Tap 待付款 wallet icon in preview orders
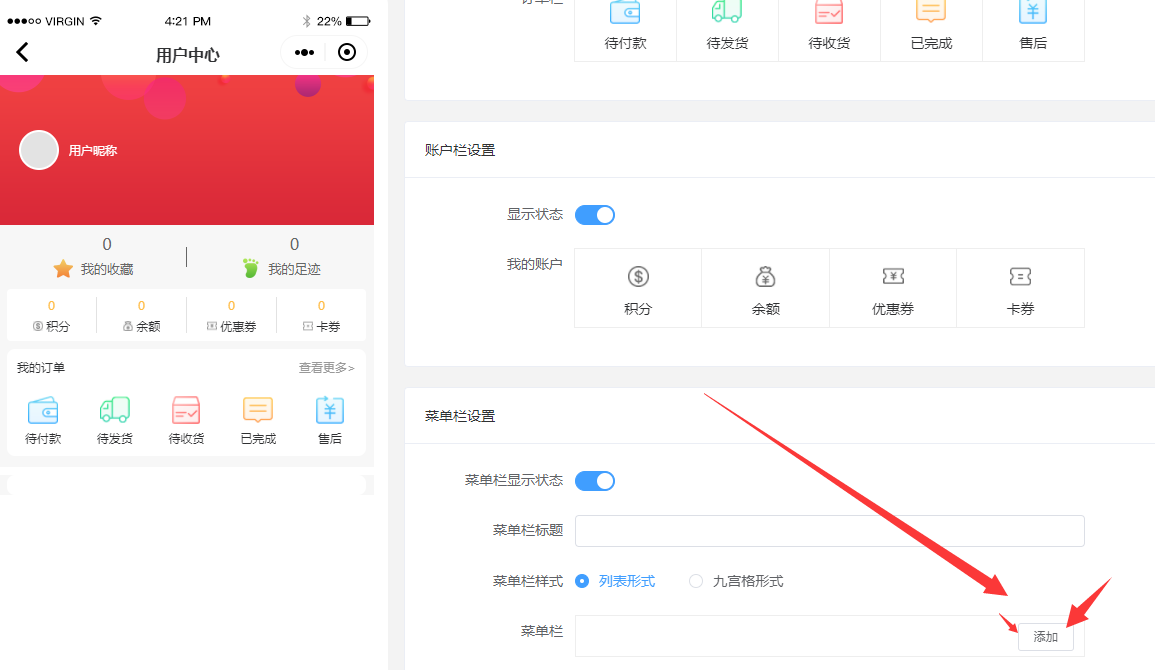Image resolution: width=1155 pixels, height=670 pixels. click(x=43, y=410)
